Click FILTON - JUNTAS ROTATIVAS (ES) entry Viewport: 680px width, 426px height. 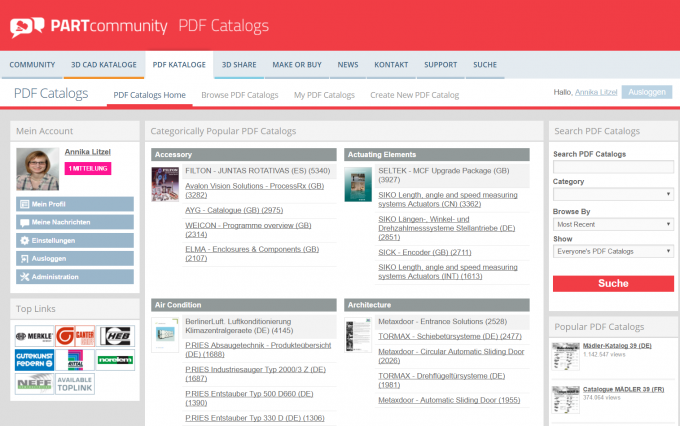pyautogui.click(x=258, y=171)
